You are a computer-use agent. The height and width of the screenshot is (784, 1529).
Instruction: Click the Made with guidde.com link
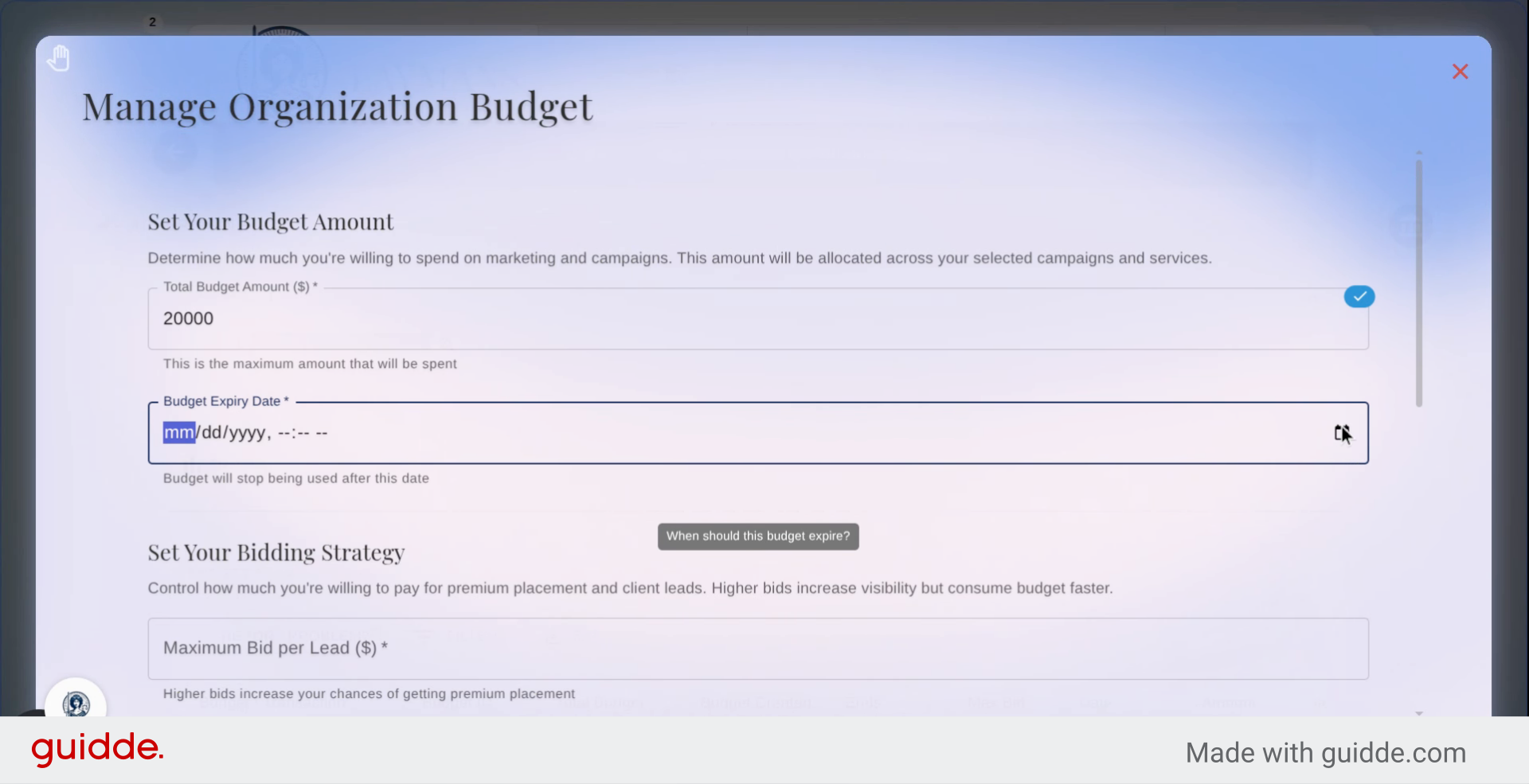1325,752
